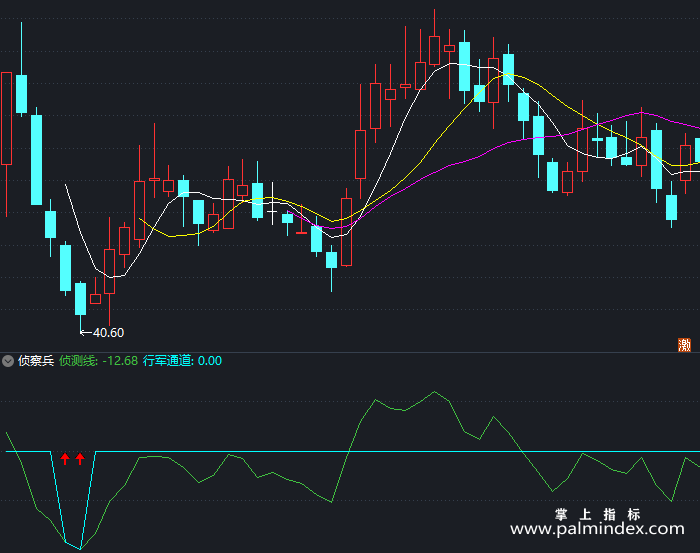Click the 40.60 low price label

(108, 333)
